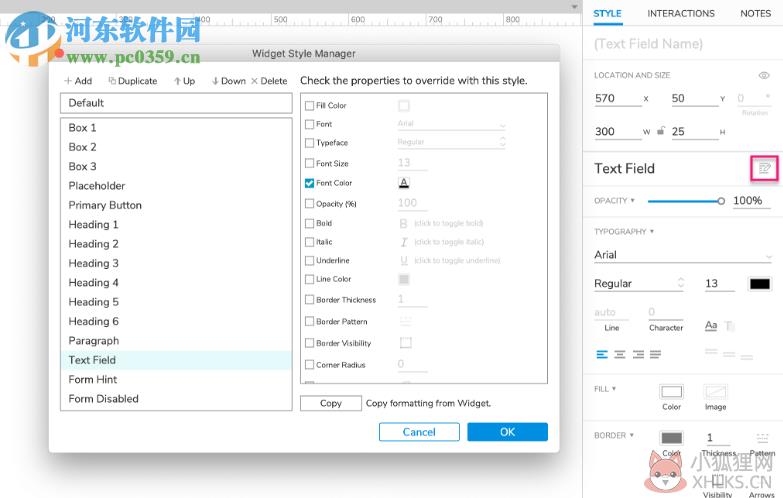The image size is (783, 498).
Task: Enable the Corner Radius checkbox
Action: point(310,365)
